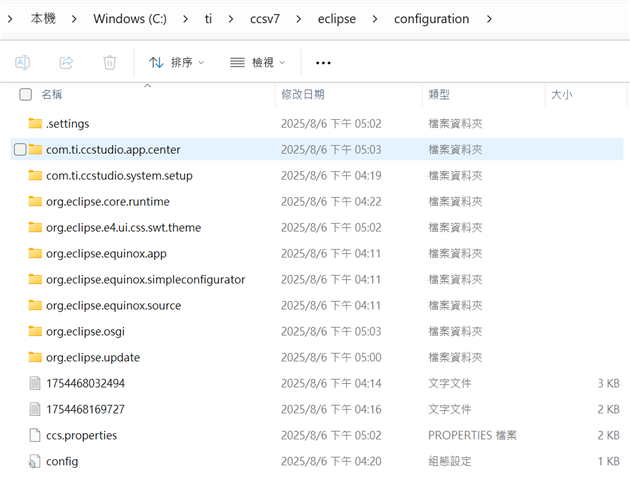Image resolution: width=630 pixels, height=479 pixels.
Task: Expand chevron after Windows (C:) breadcrumb
Action: point(185,19)
